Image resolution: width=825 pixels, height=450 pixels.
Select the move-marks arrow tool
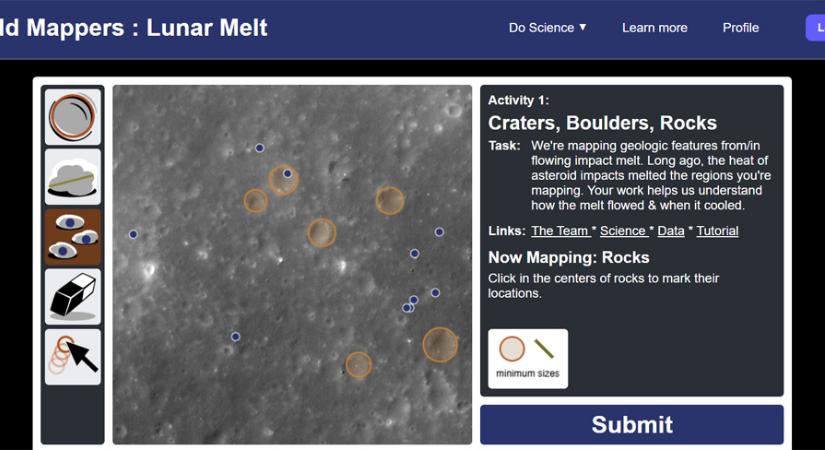(x=73, y=357)
